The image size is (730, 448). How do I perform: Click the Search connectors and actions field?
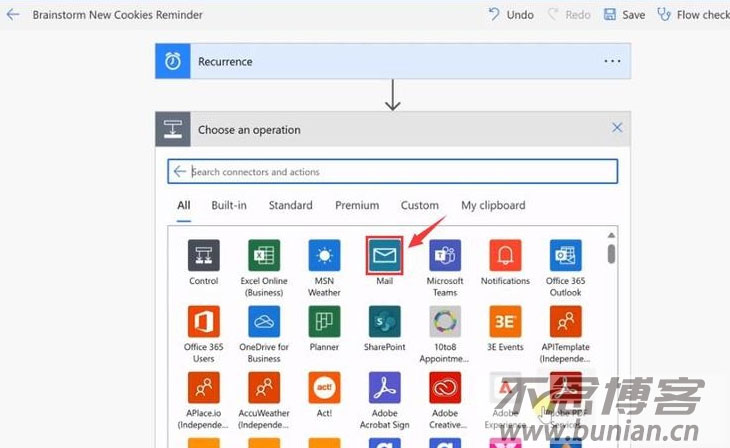[x=393, y=171]
